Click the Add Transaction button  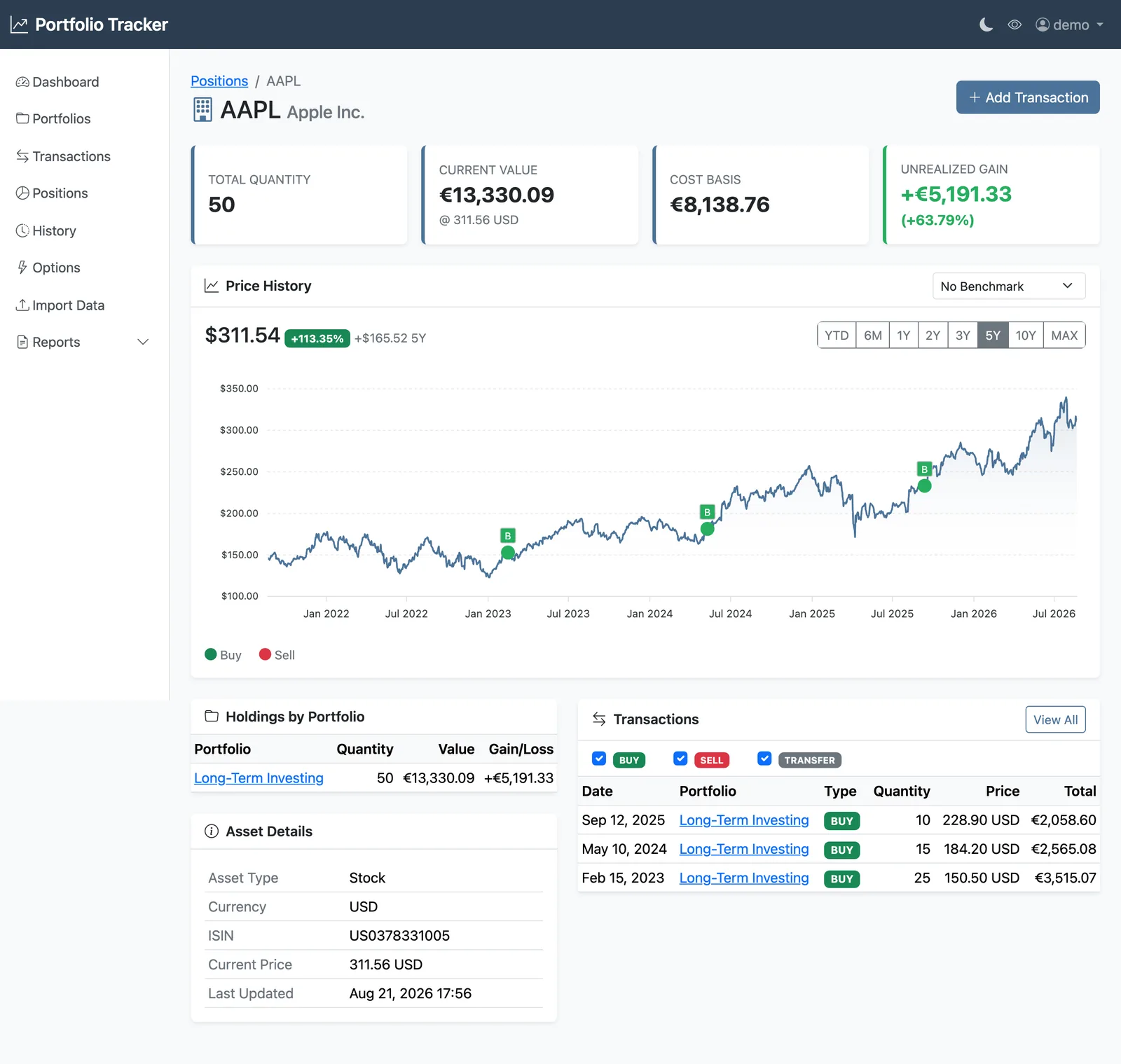(x=1028, y=97)
